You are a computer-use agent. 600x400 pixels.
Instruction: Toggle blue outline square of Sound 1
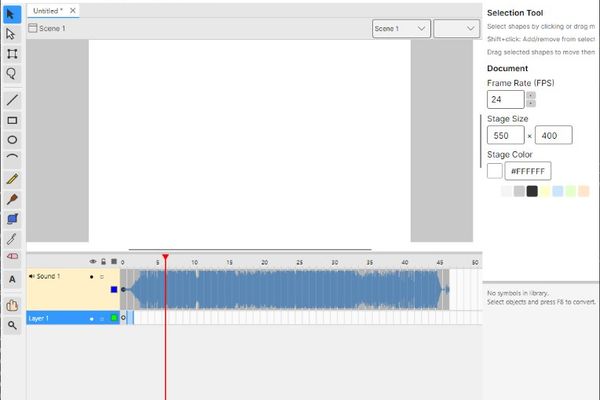[114, 289]
